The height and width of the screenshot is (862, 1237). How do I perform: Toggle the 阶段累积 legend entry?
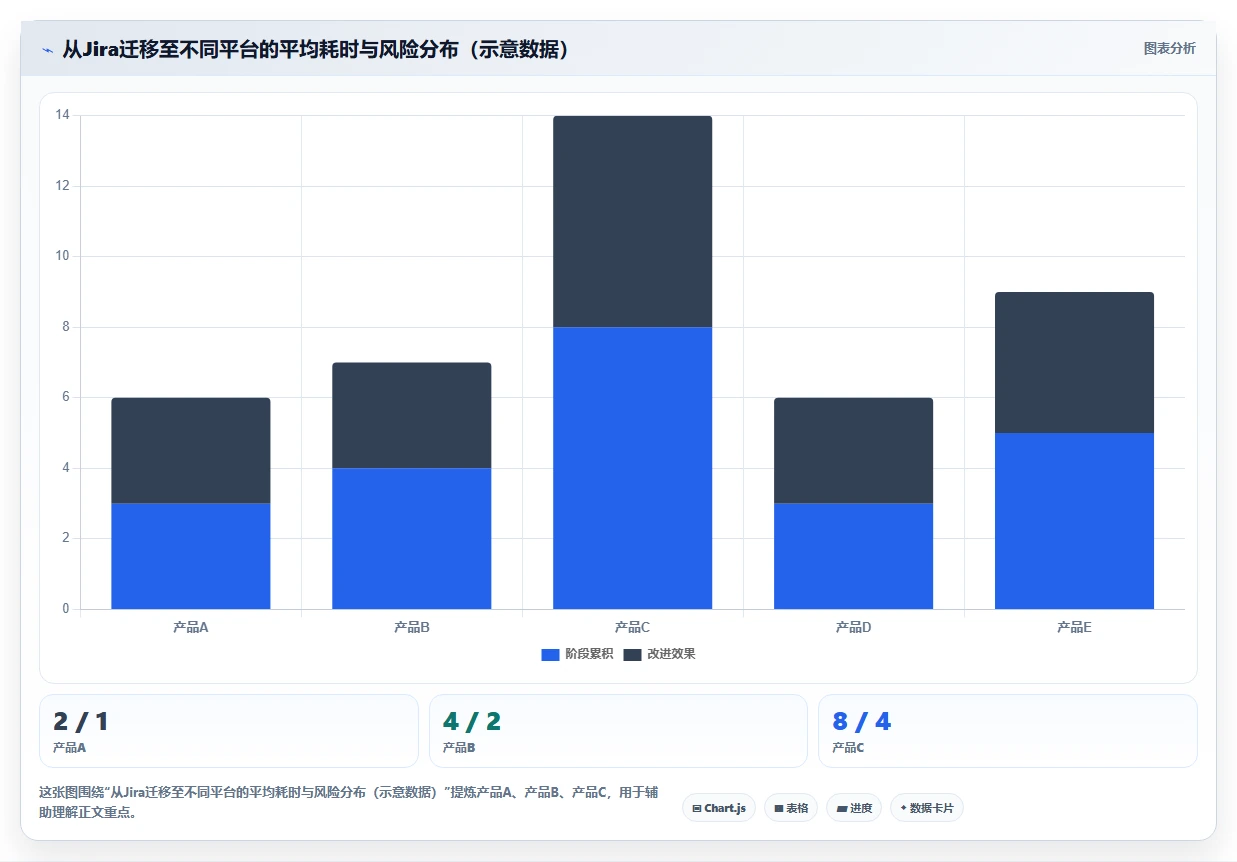pyautogui.click(x=577, y=654)
